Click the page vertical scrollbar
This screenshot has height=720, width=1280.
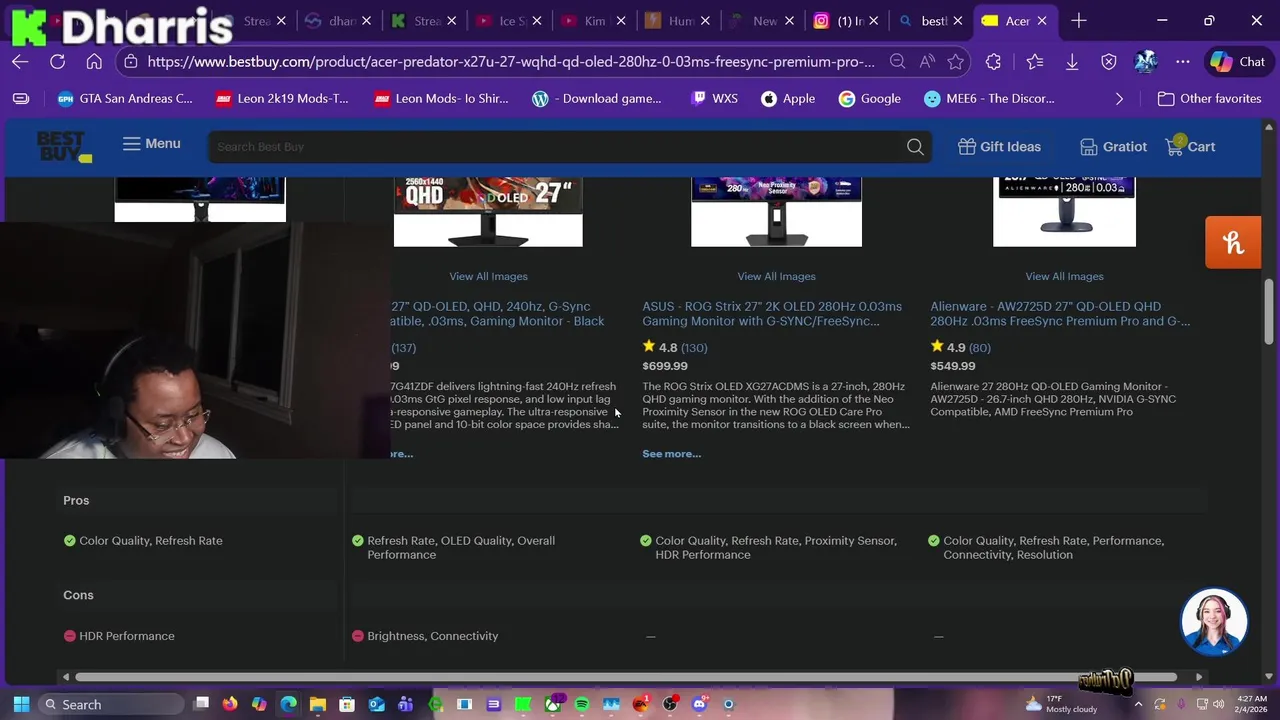pos(1270,310)
